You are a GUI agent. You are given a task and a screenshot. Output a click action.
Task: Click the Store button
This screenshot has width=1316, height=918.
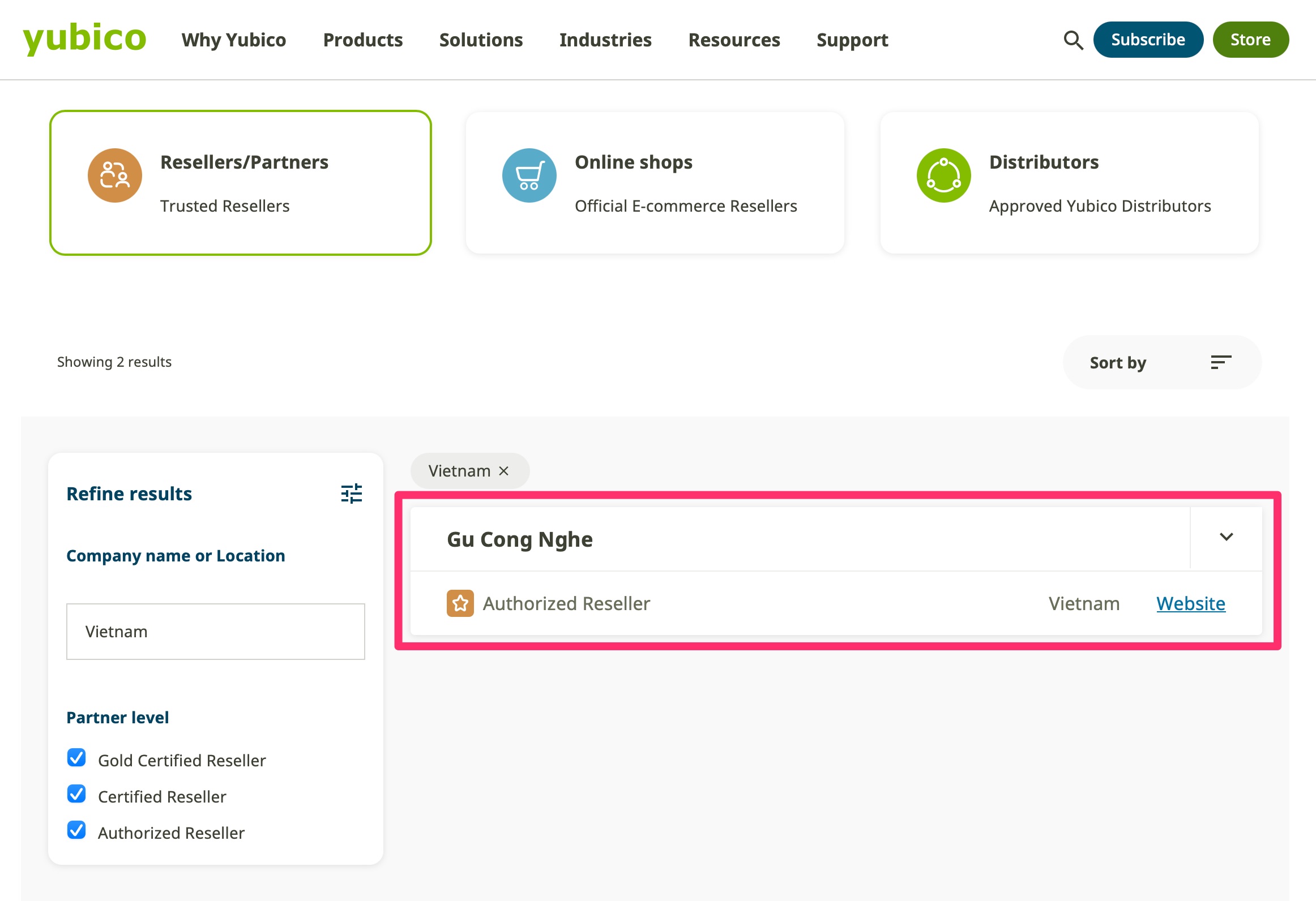point(1251,40)
